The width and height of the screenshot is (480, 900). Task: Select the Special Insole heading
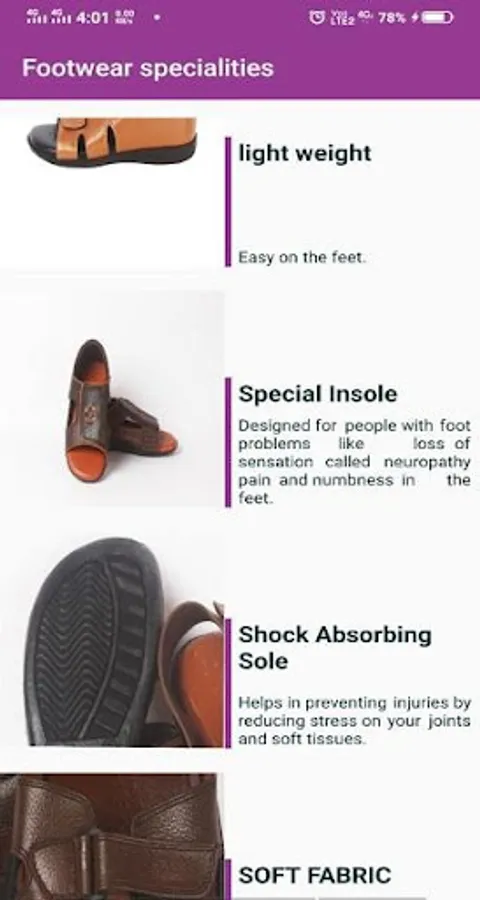tap(318, 394)
